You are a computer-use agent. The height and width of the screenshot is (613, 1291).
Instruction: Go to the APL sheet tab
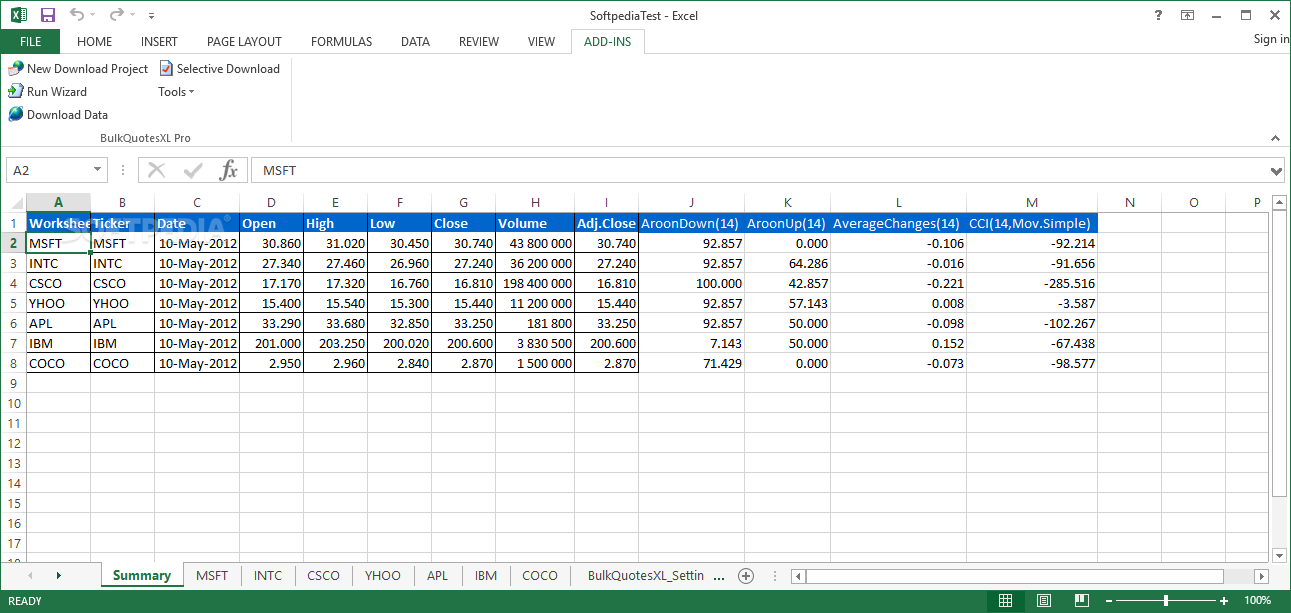pyautogui.click(x=437, y=575)
